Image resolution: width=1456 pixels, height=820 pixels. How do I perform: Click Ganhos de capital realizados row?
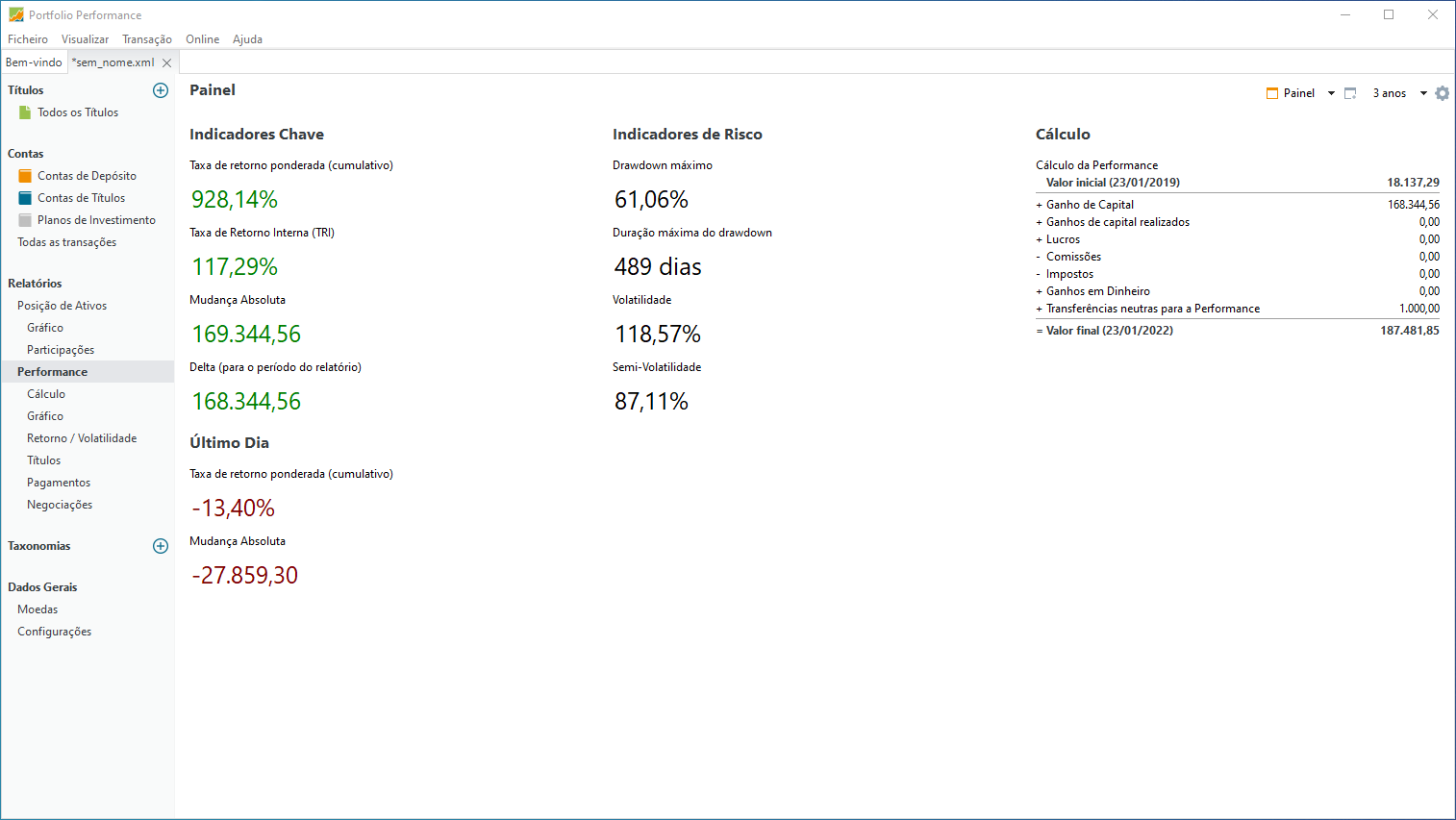(x=1238, y=222)
